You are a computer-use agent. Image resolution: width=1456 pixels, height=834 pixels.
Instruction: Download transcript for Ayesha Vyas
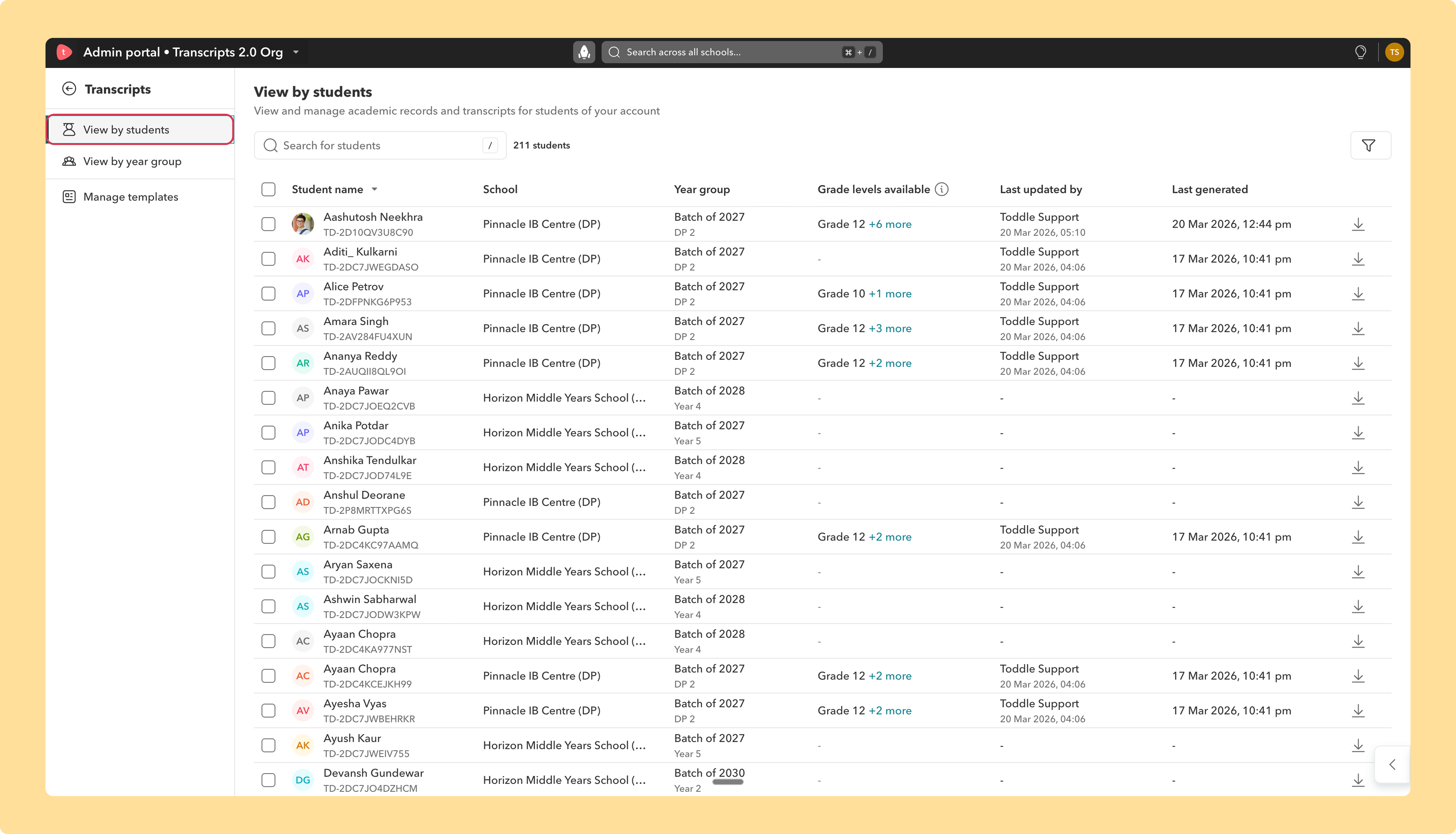(x=1358, y=711)
